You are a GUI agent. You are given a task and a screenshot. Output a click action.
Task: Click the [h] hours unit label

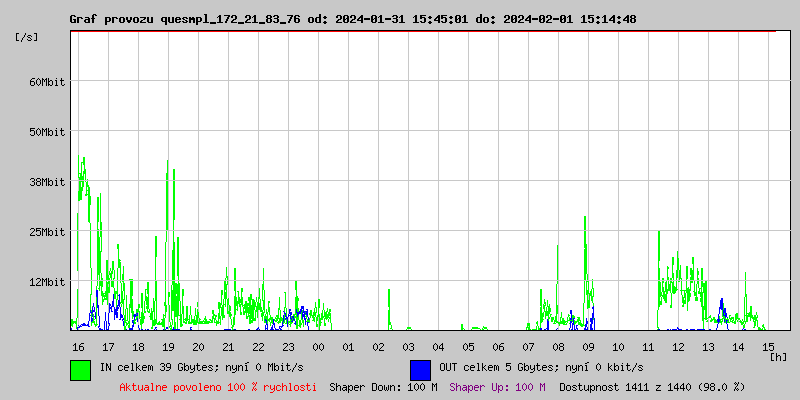tap(778, 356)
